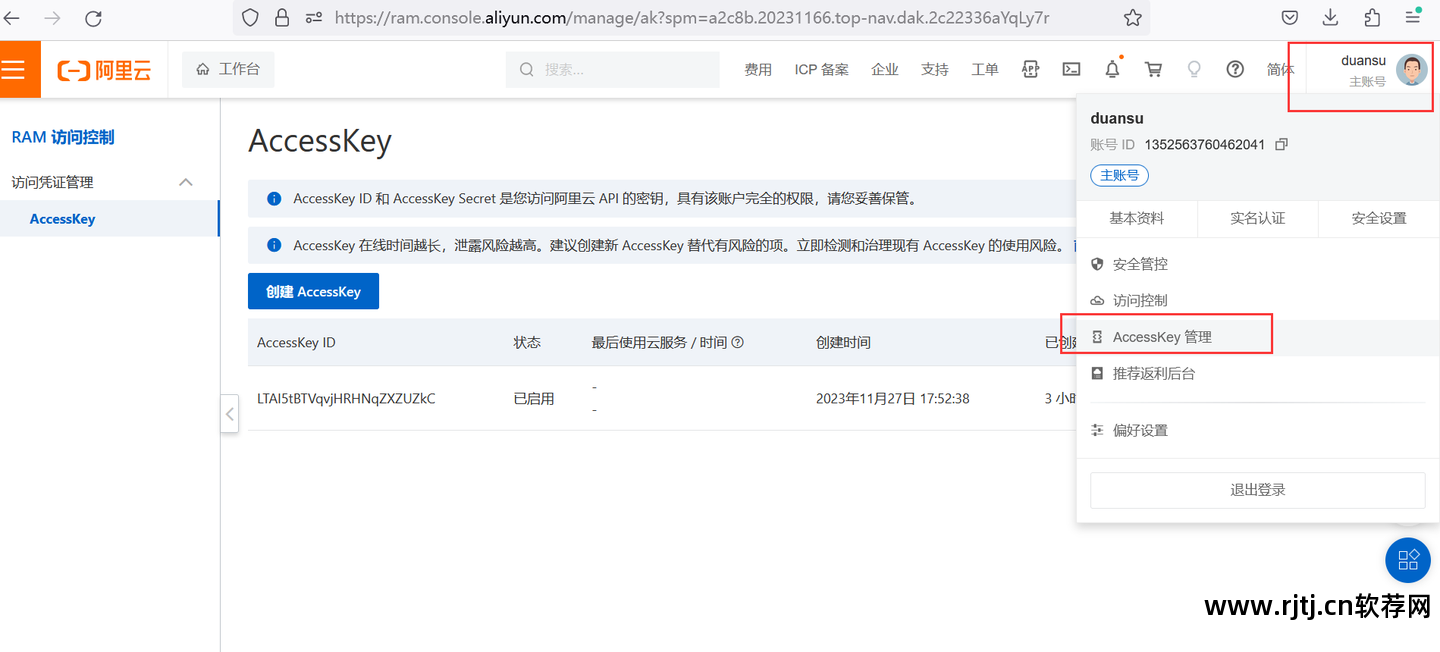Open the notifications bell
1440x652 pixels.
click(1112, 69)
